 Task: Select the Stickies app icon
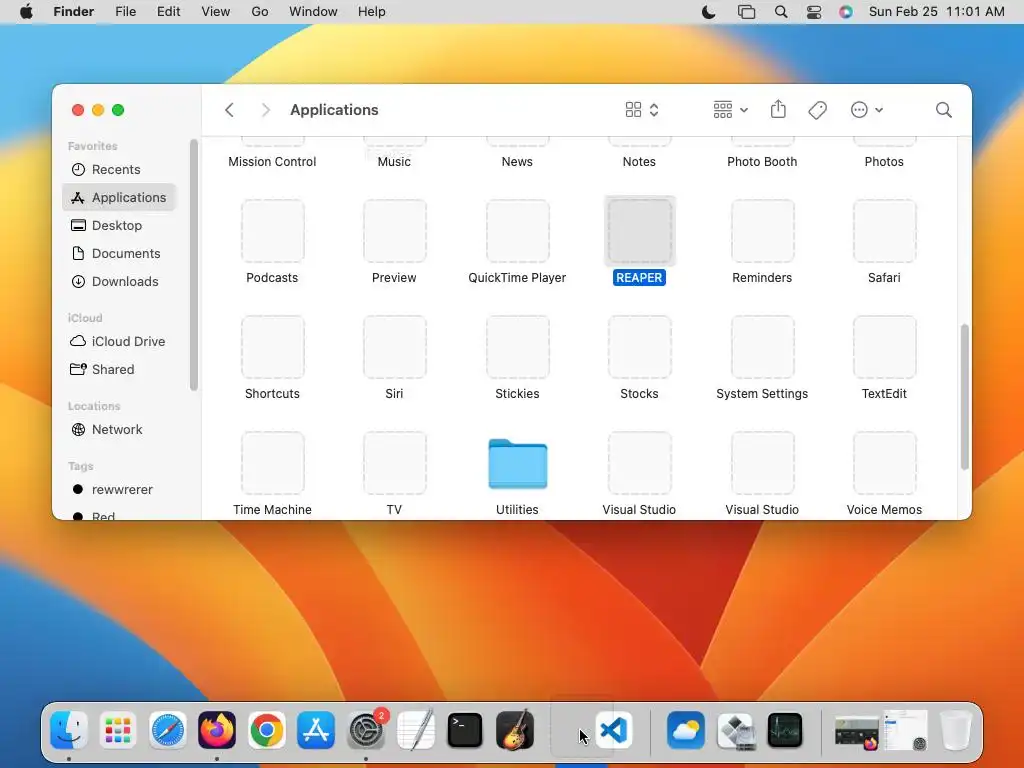pos(517,347)
